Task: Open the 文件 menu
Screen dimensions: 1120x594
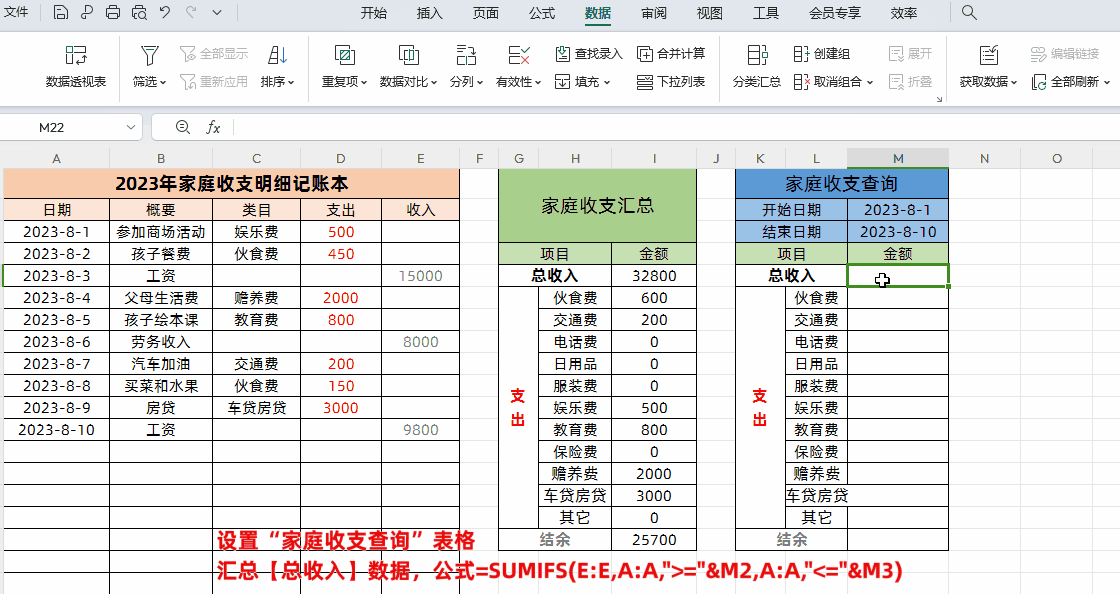Action: coord(16,12)
